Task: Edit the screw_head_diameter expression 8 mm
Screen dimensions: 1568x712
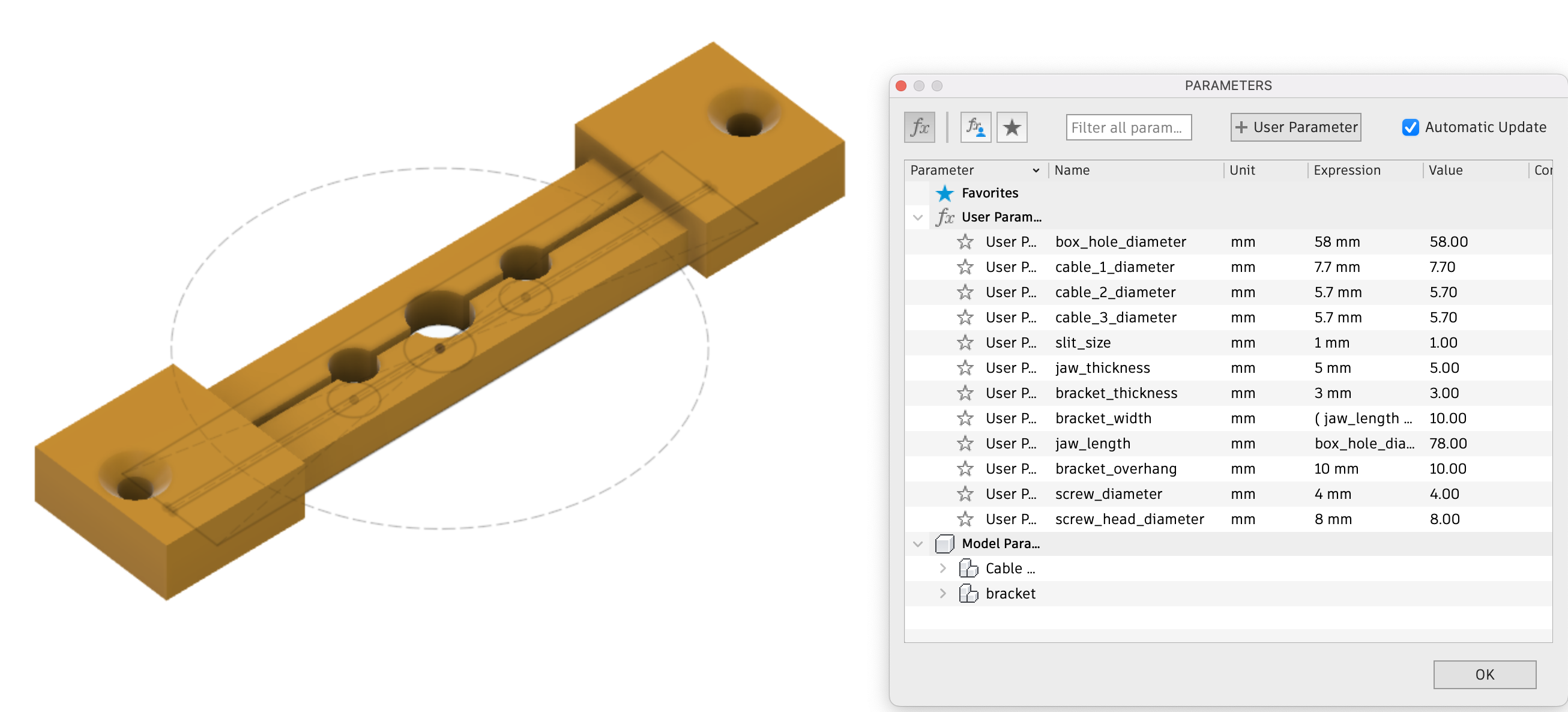Action: (1333, 519)
